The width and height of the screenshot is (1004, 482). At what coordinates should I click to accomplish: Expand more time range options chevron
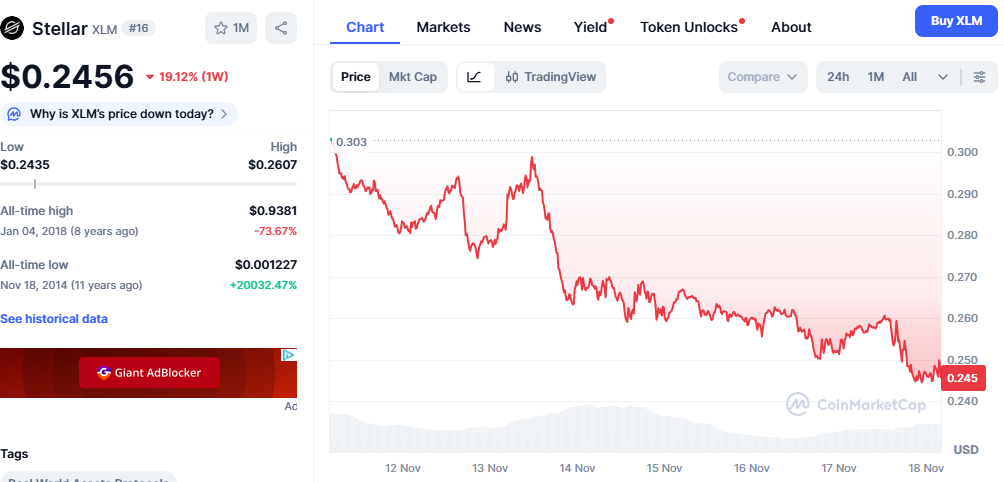coord(942,77)
